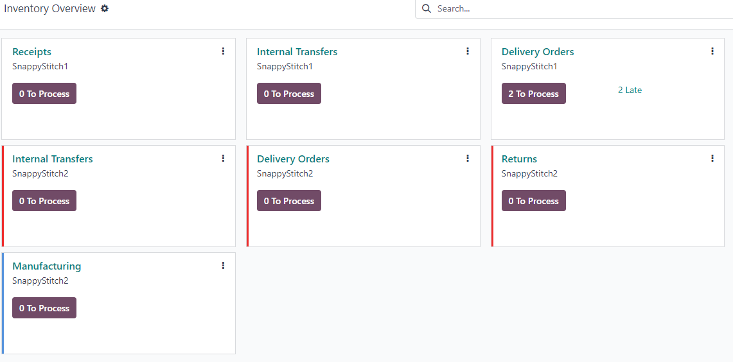
Task: Open the three-dot menu on the Manufacturing card
Action: coord(223,266)
